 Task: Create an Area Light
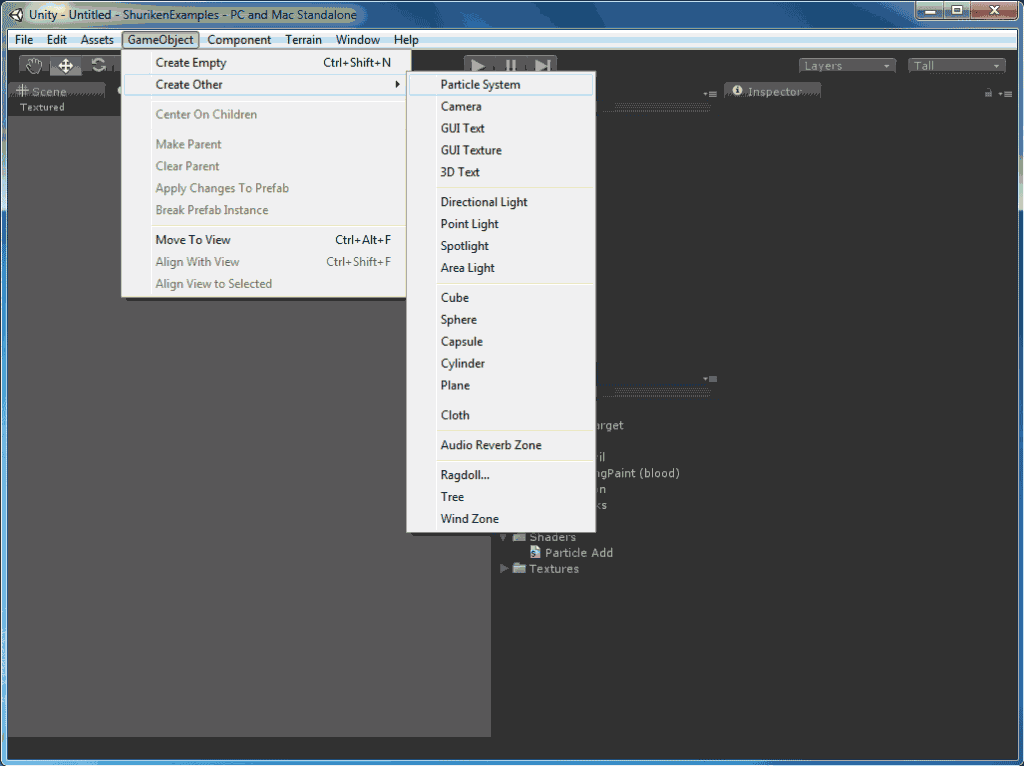(501, 268)
